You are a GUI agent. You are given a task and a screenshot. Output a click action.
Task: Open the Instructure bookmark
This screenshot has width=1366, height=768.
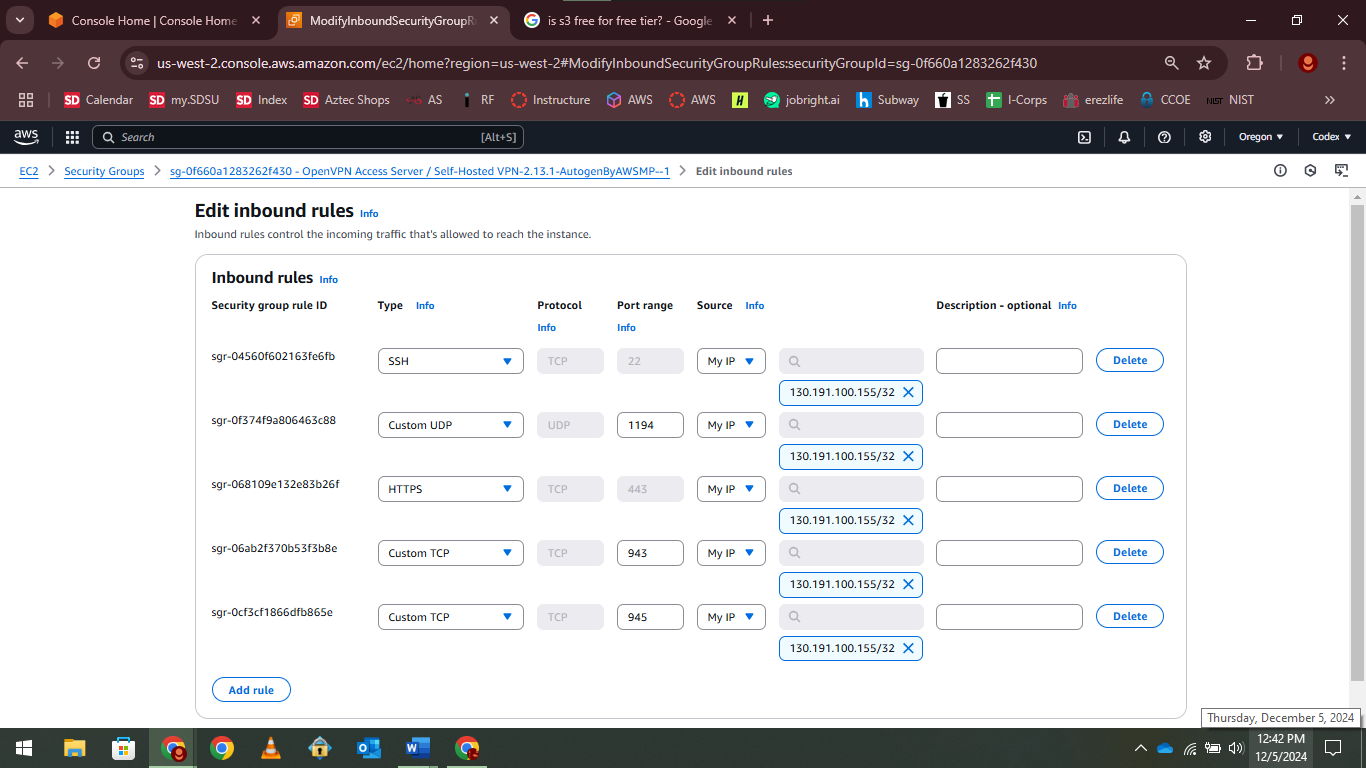pos(551,100)
